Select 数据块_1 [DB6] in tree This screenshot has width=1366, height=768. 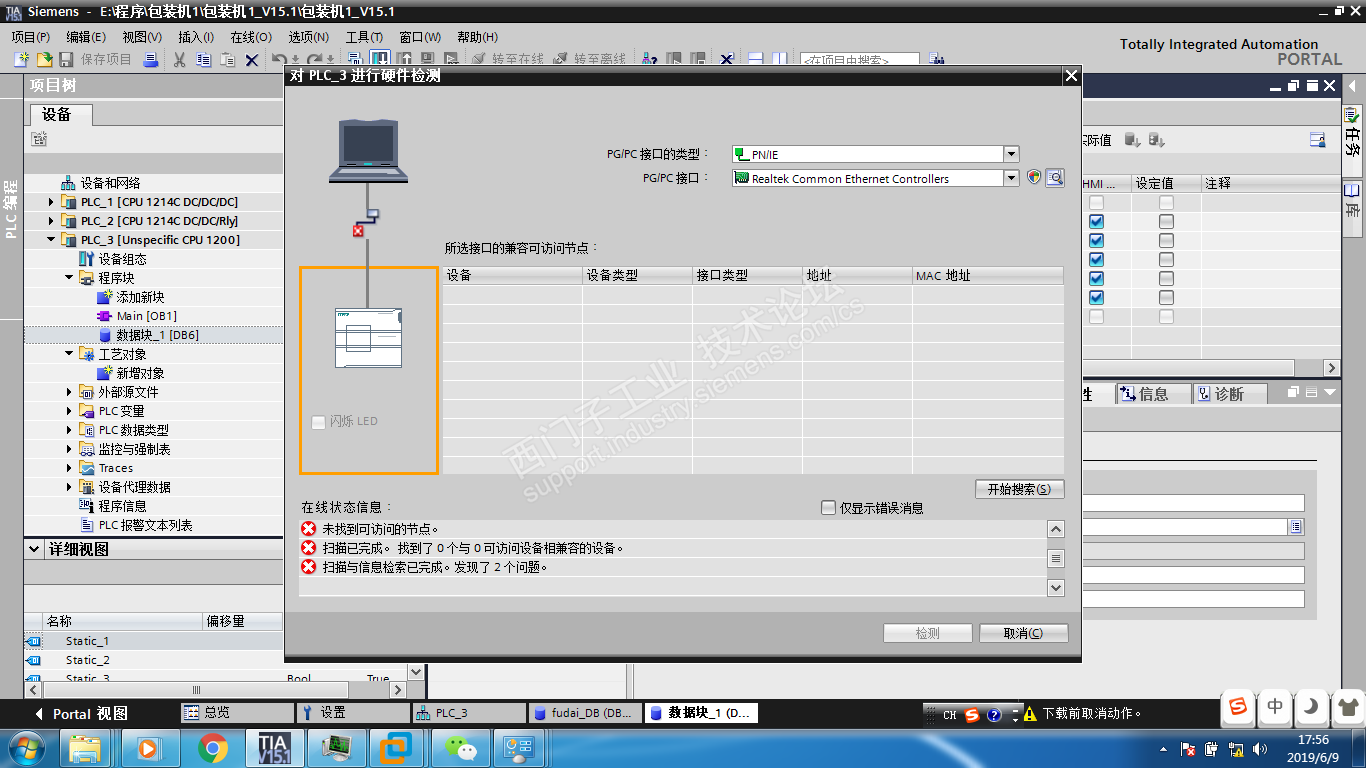(157, 335)
